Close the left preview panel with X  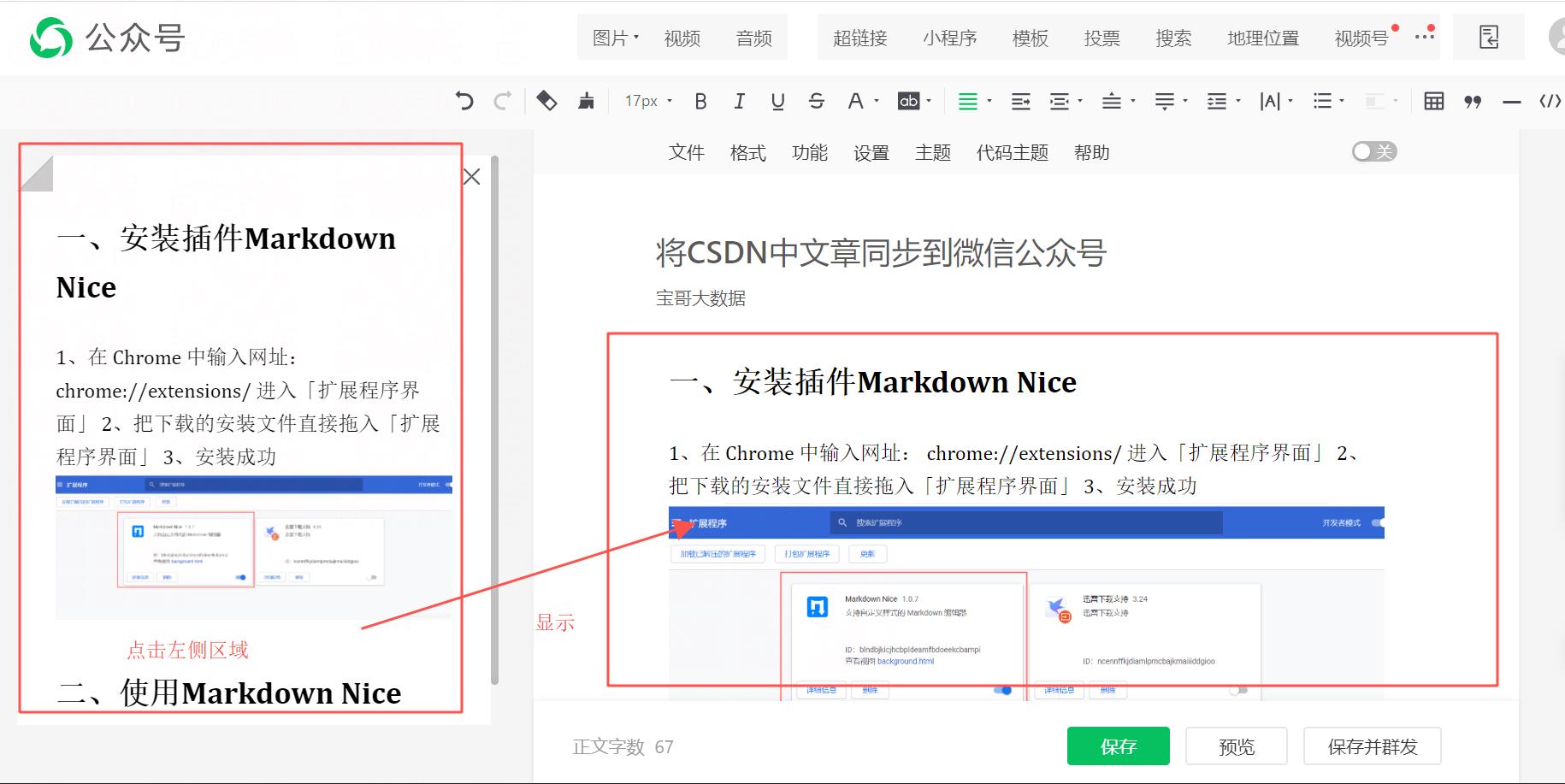coord(471,177)
